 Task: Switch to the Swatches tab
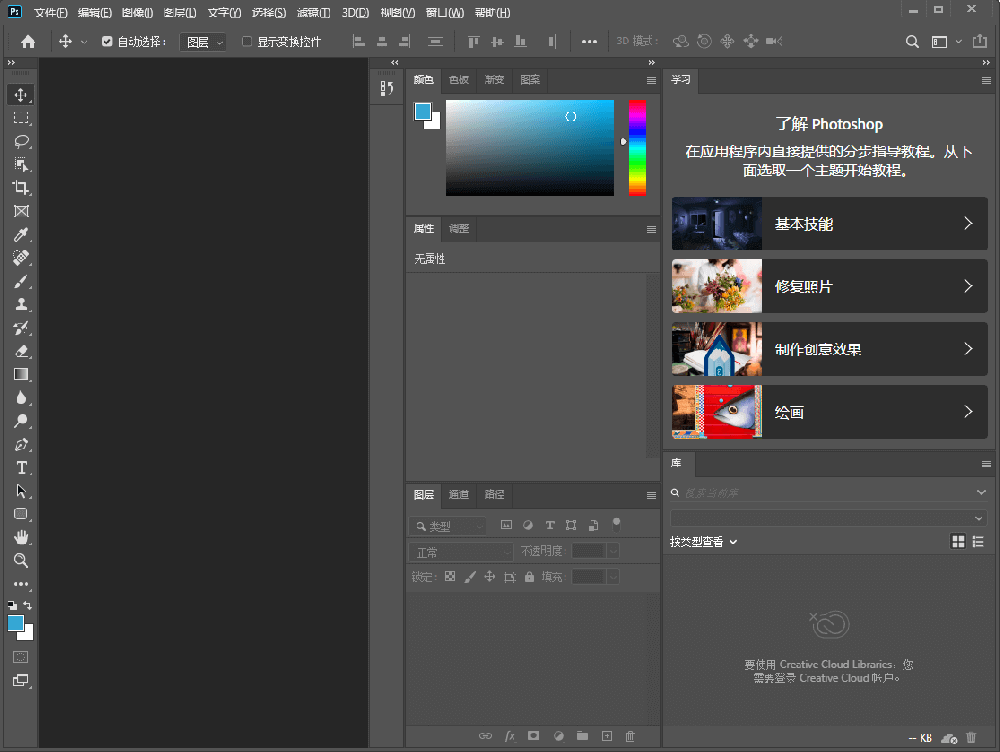(x=459, y=80)
